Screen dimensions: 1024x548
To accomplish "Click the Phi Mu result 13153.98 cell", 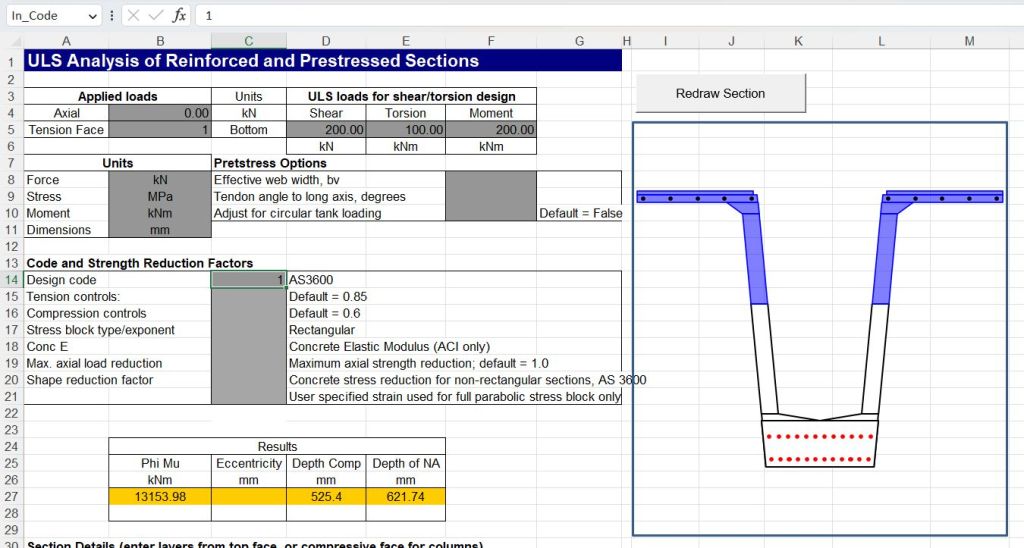I will point(159,497).
